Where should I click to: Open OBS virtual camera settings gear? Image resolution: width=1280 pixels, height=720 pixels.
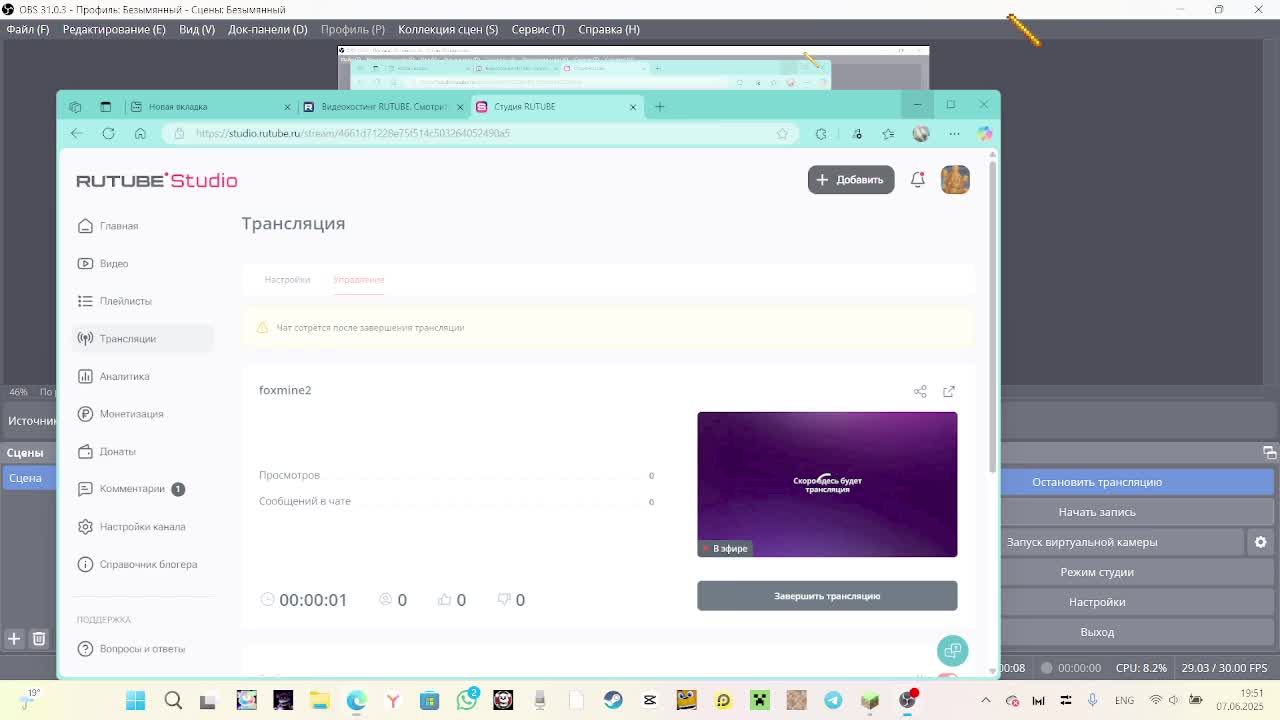1260,542
